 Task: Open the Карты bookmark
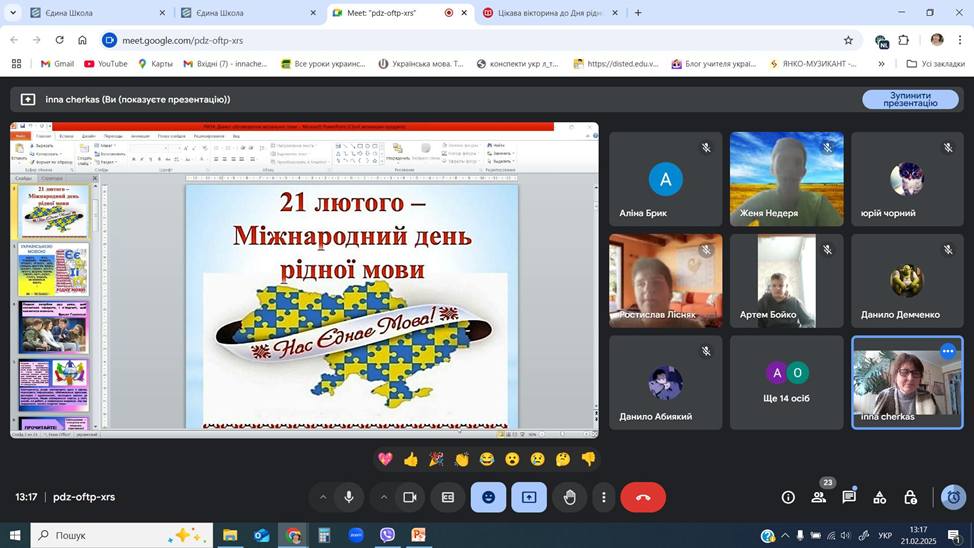(155, 63)
